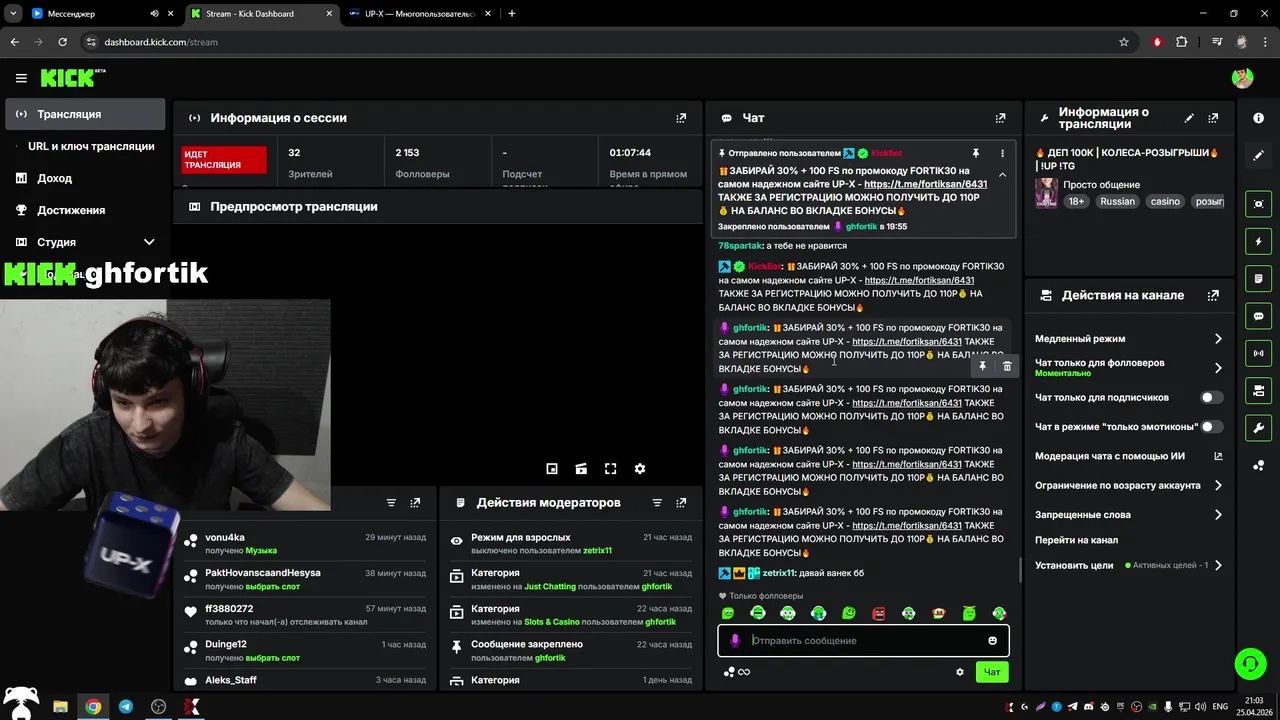Click the lightning bolt icon in right rail

1258,242
